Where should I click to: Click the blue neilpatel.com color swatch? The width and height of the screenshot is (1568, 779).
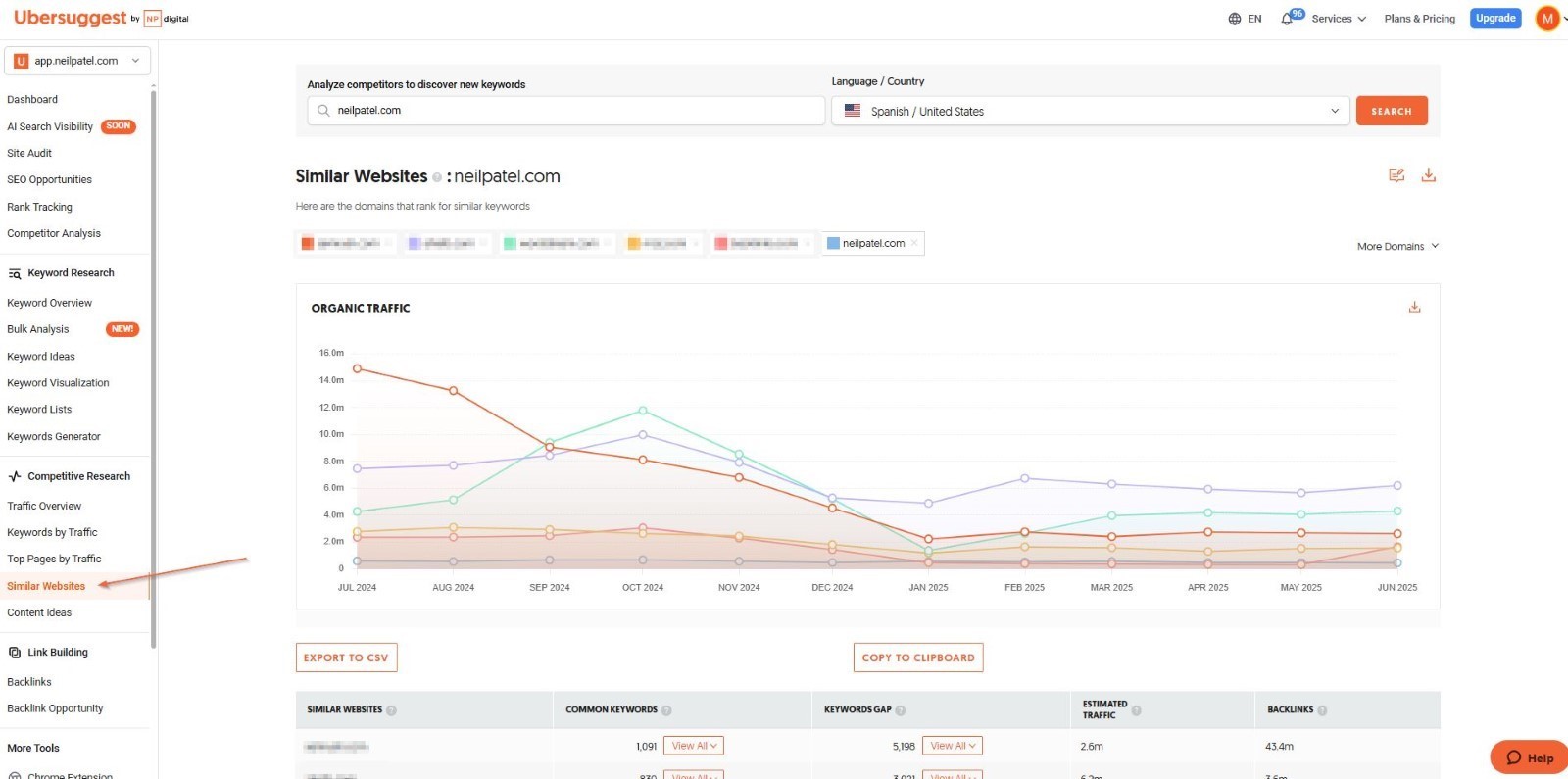point(833,244)
